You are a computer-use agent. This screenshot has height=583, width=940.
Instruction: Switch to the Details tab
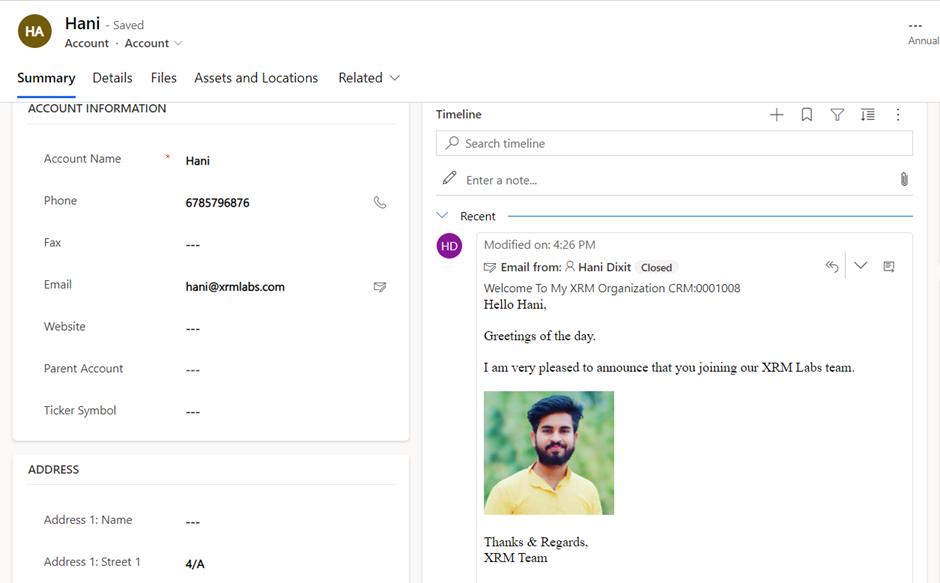pyautogui.click(x=112, y=78)
